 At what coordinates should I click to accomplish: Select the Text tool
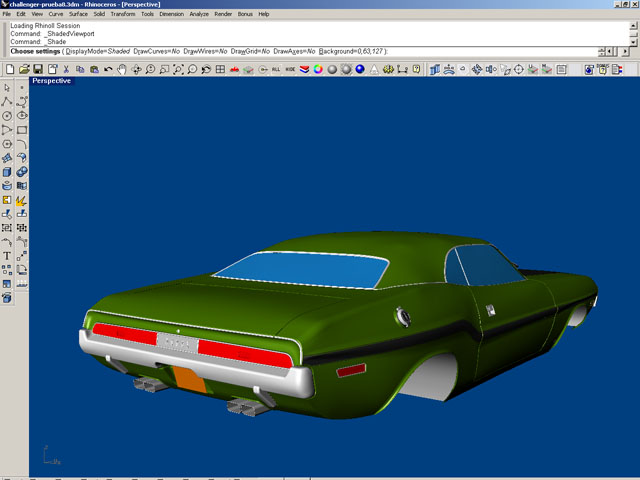(7, 256)
